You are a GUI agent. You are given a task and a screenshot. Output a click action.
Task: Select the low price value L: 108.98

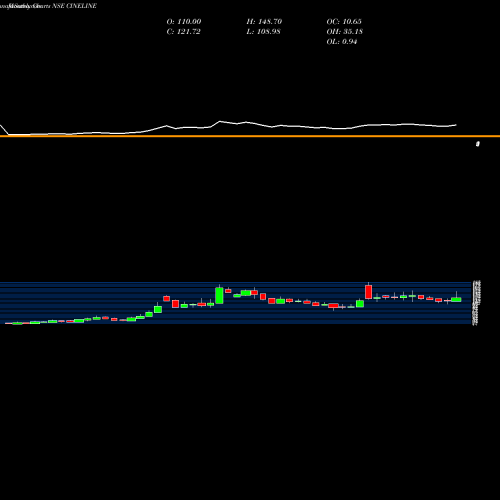pos(263,32)
